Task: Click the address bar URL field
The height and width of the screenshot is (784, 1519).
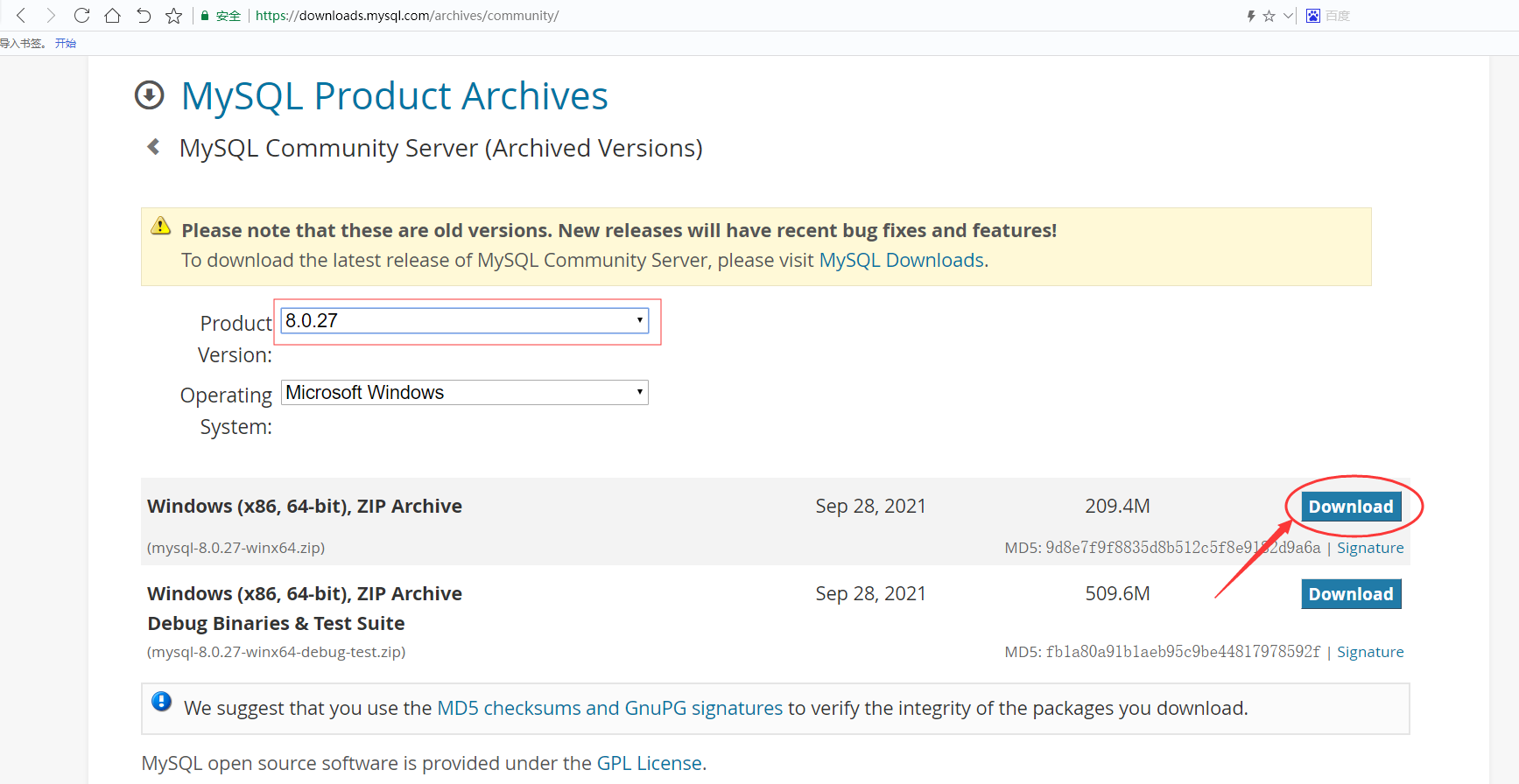Action: [407, 16]
